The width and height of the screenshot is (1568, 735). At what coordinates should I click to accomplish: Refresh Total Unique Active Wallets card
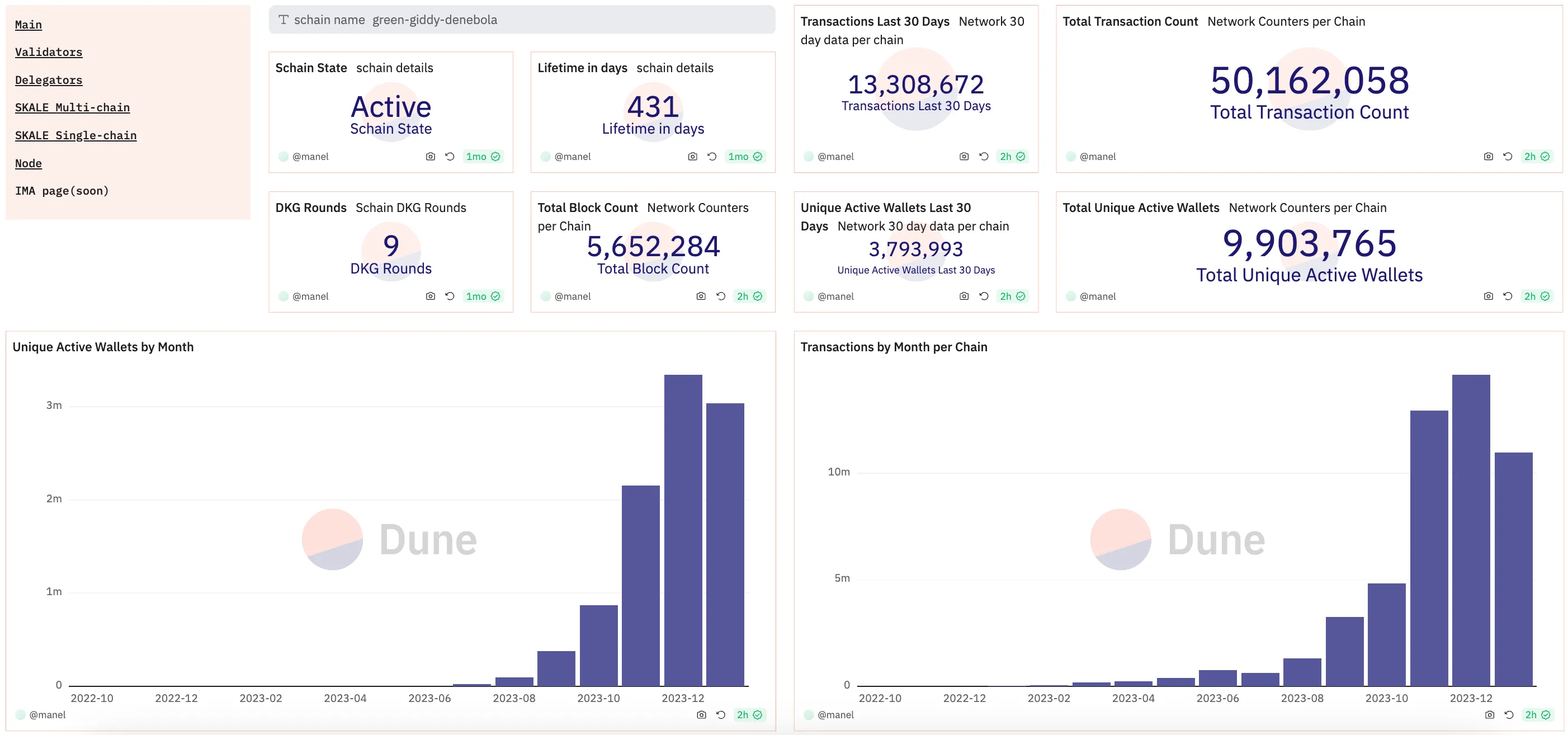coord(1508,296)
